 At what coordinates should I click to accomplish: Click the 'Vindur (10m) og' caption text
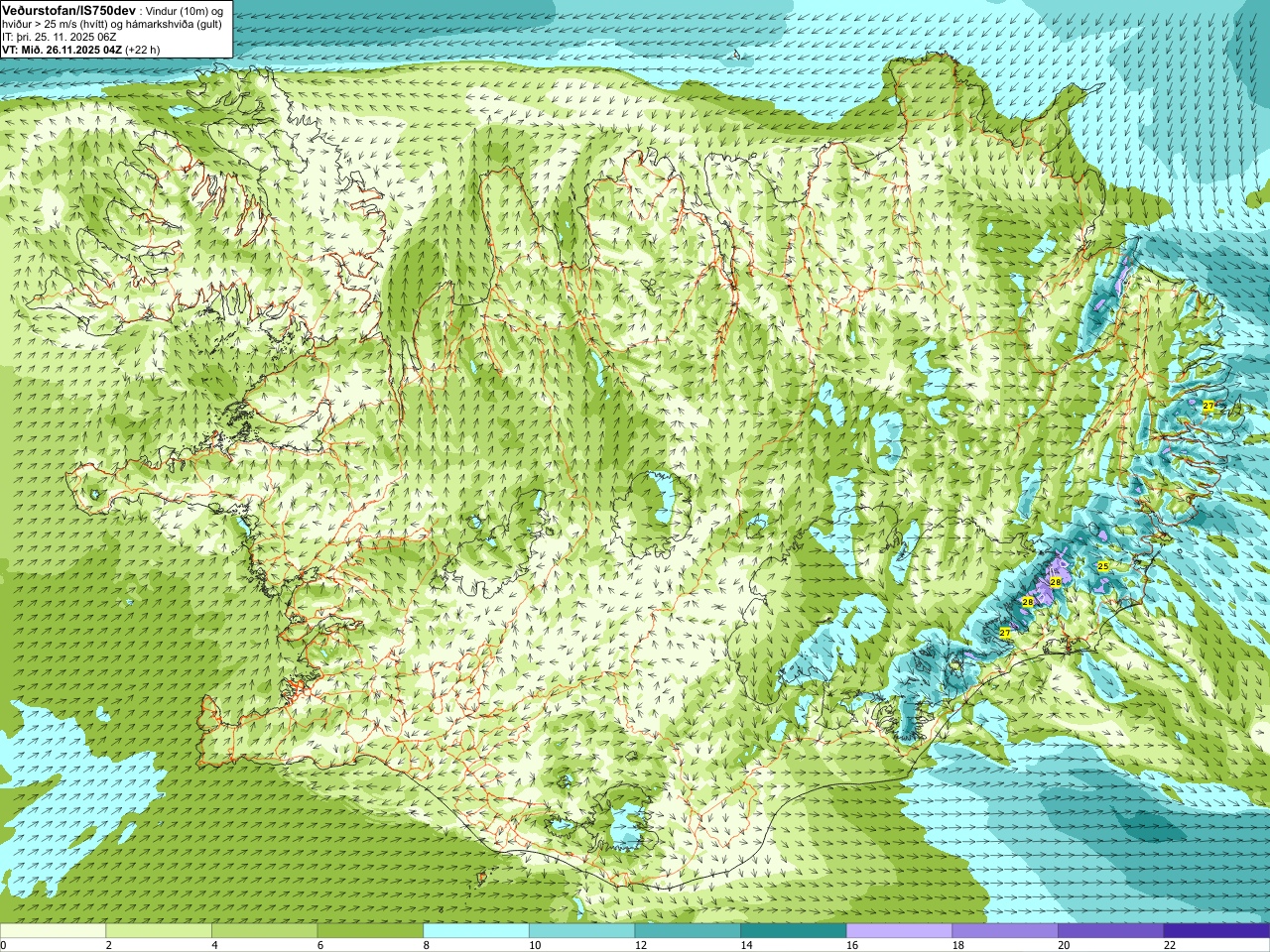pyautogui.click(x=186, y=11)
